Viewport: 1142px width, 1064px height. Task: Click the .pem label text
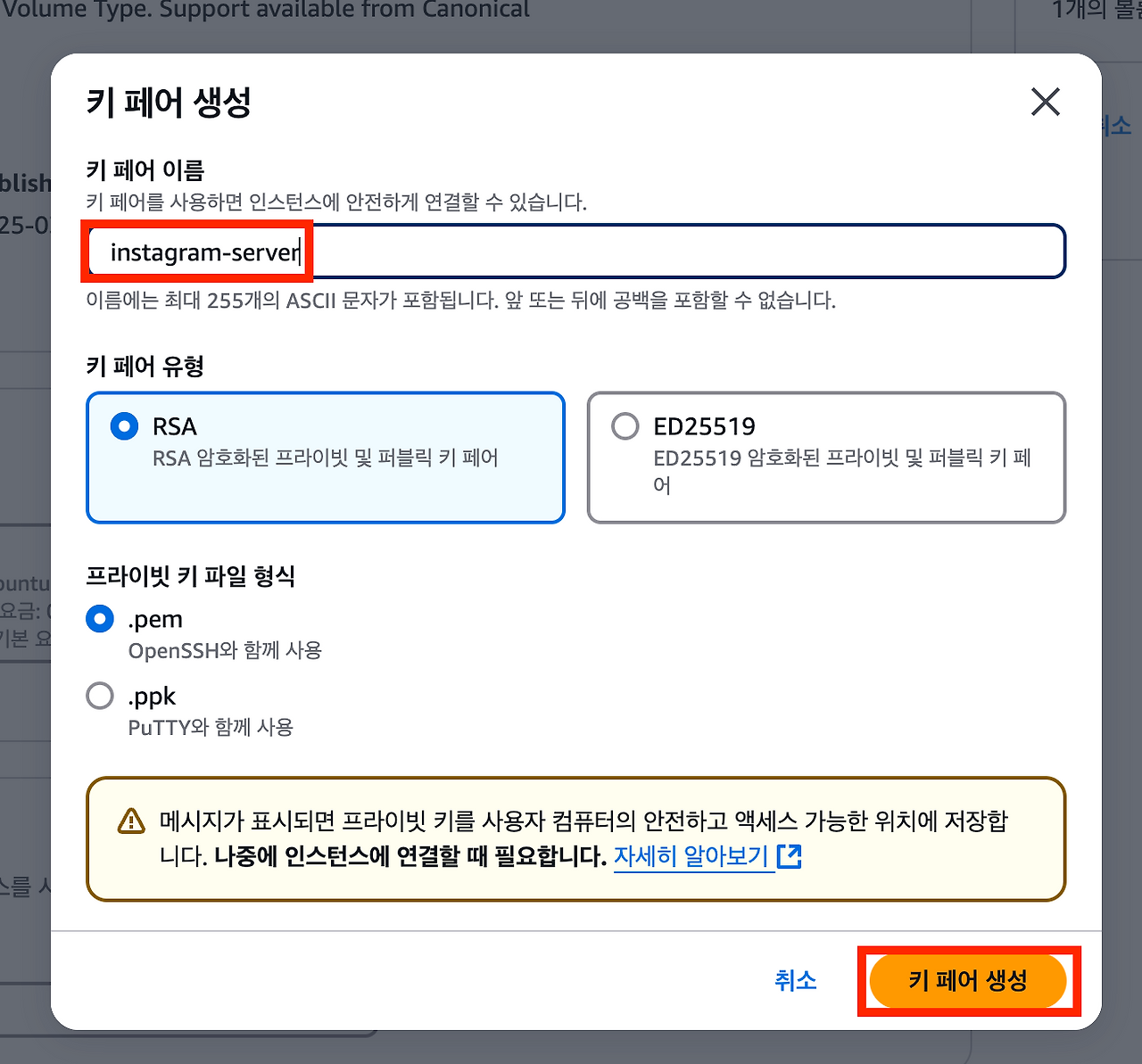click(155, 619)
